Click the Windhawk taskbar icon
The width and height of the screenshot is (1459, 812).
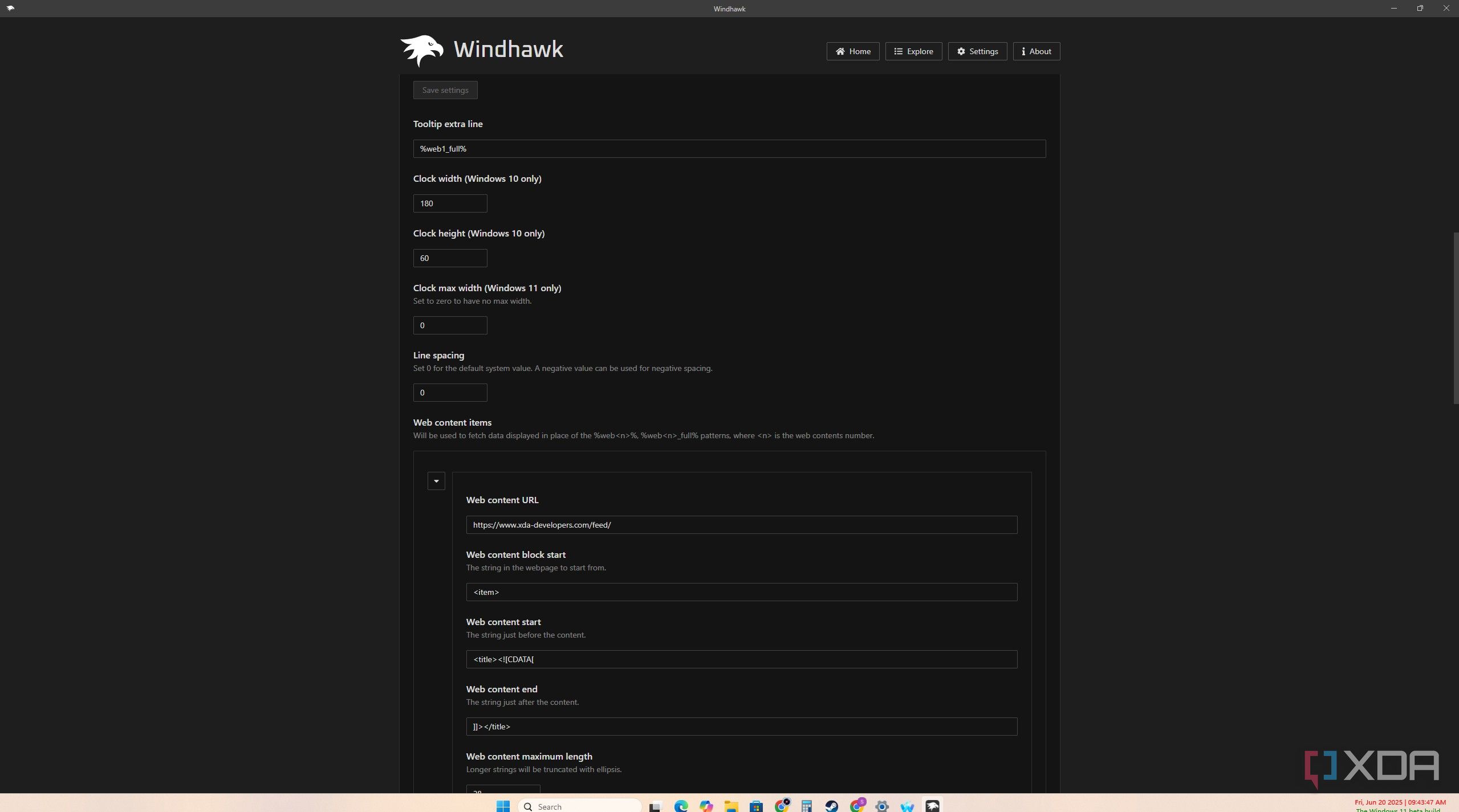tap(932, 806)
